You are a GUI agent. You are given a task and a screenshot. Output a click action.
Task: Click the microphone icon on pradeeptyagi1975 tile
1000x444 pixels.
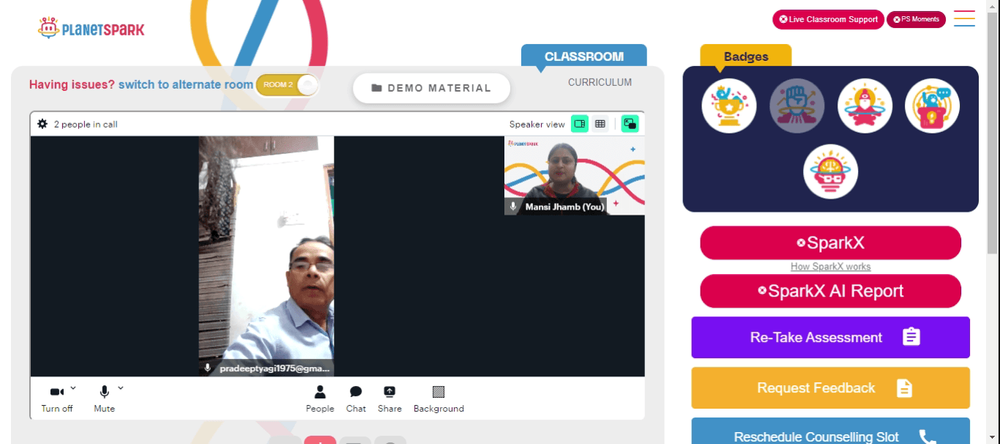207,368
